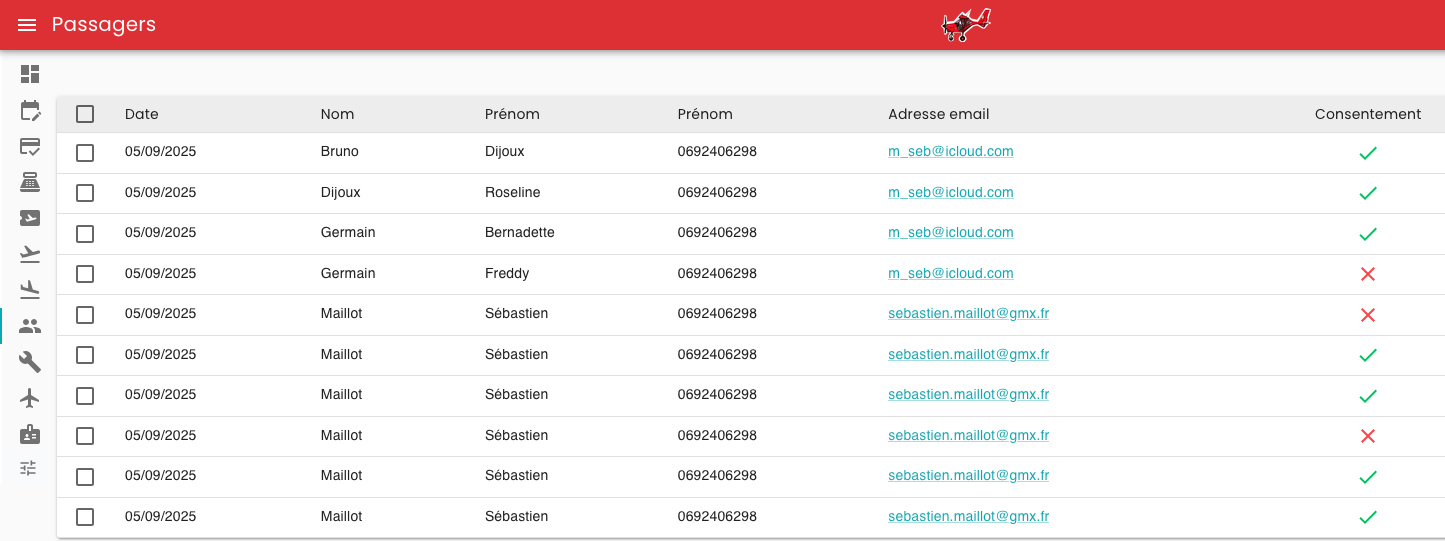Open the badge ID icon in sidebar

coord(30,434)
